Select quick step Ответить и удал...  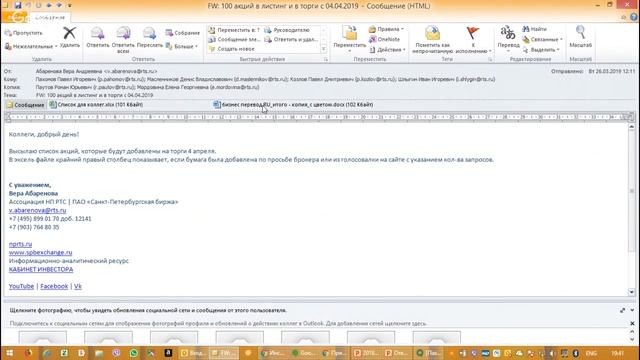(291, 40)
